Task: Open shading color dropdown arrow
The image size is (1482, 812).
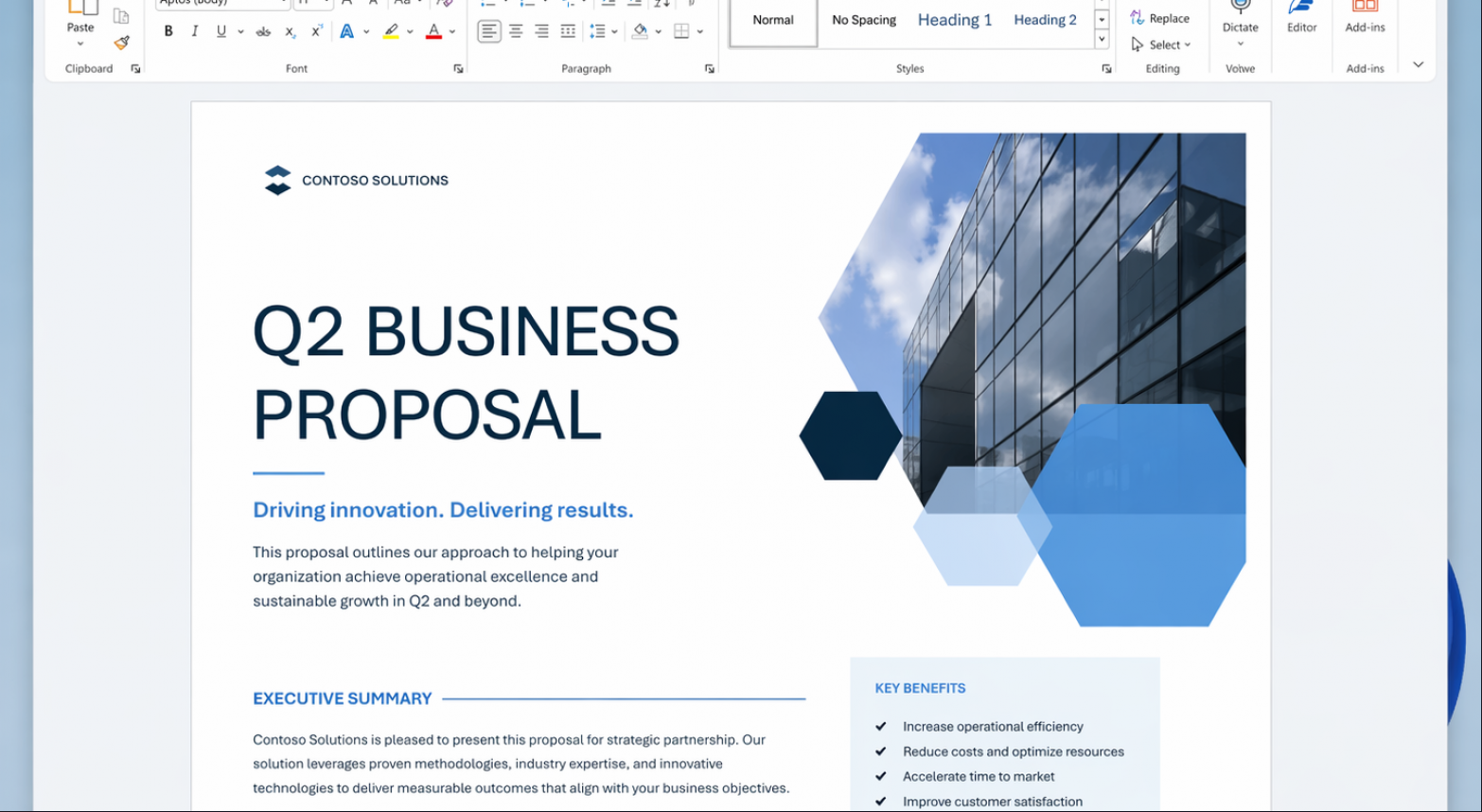Action: (658, 31)
